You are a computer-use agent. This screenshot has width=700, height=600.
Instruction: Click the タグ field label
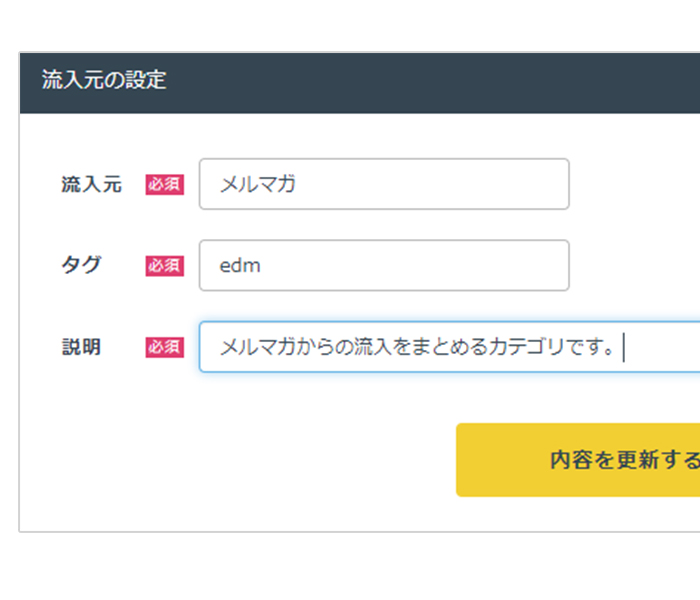[81, 265]
